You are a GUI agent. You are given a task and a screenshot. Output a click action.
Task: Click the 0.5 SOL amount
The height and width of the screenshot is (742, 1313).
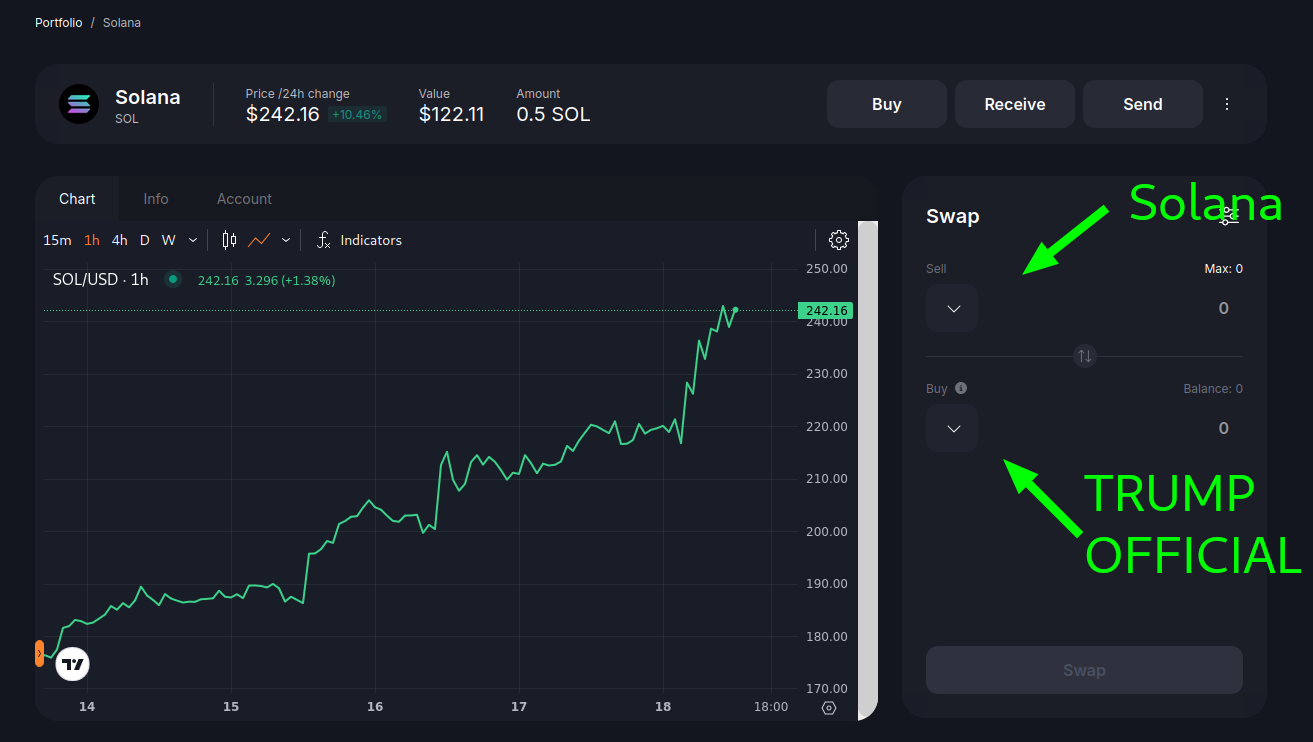click(x=553, y=114)
